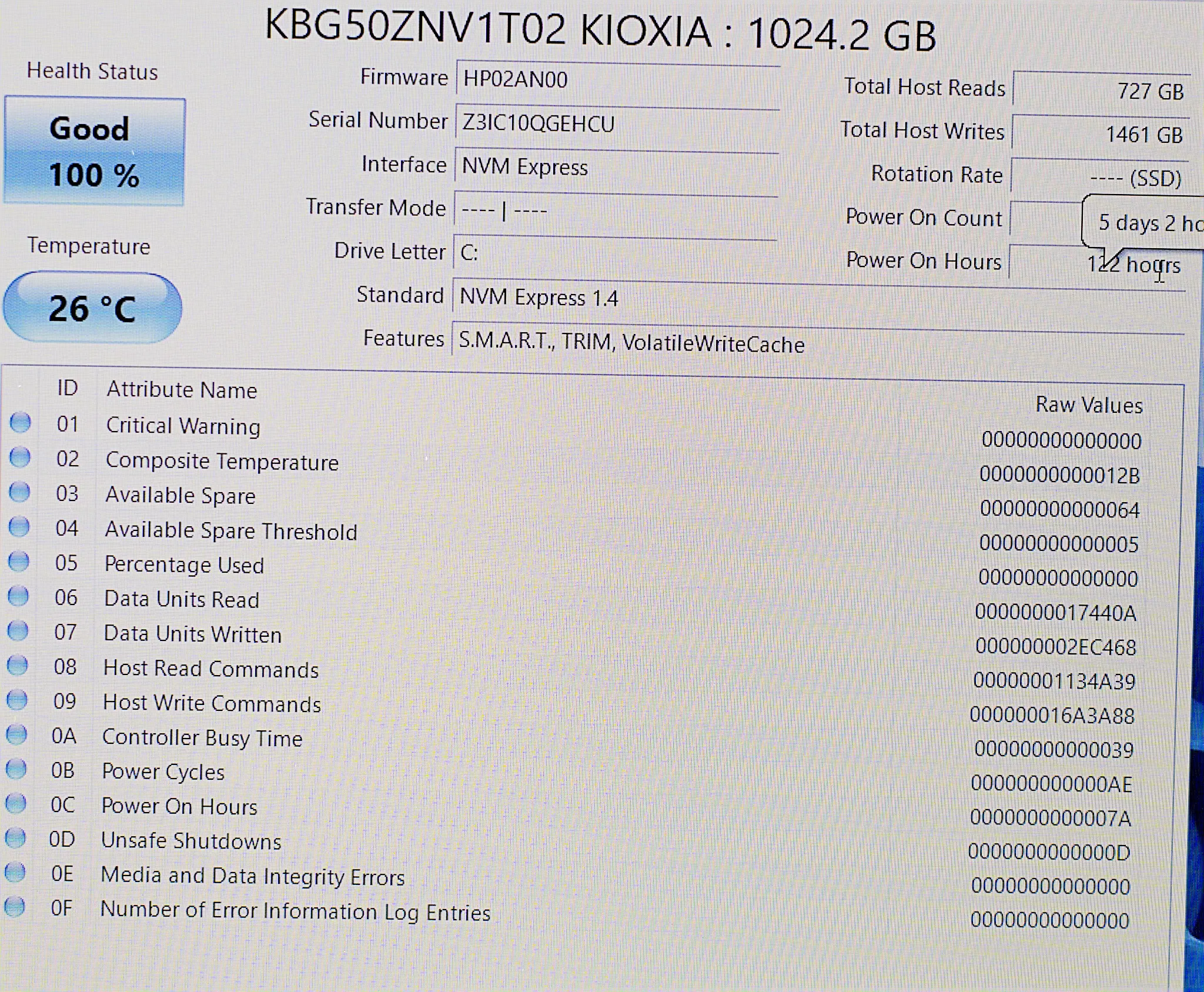
Task: Click raw value 0000000017440A
Action: 1056,613
